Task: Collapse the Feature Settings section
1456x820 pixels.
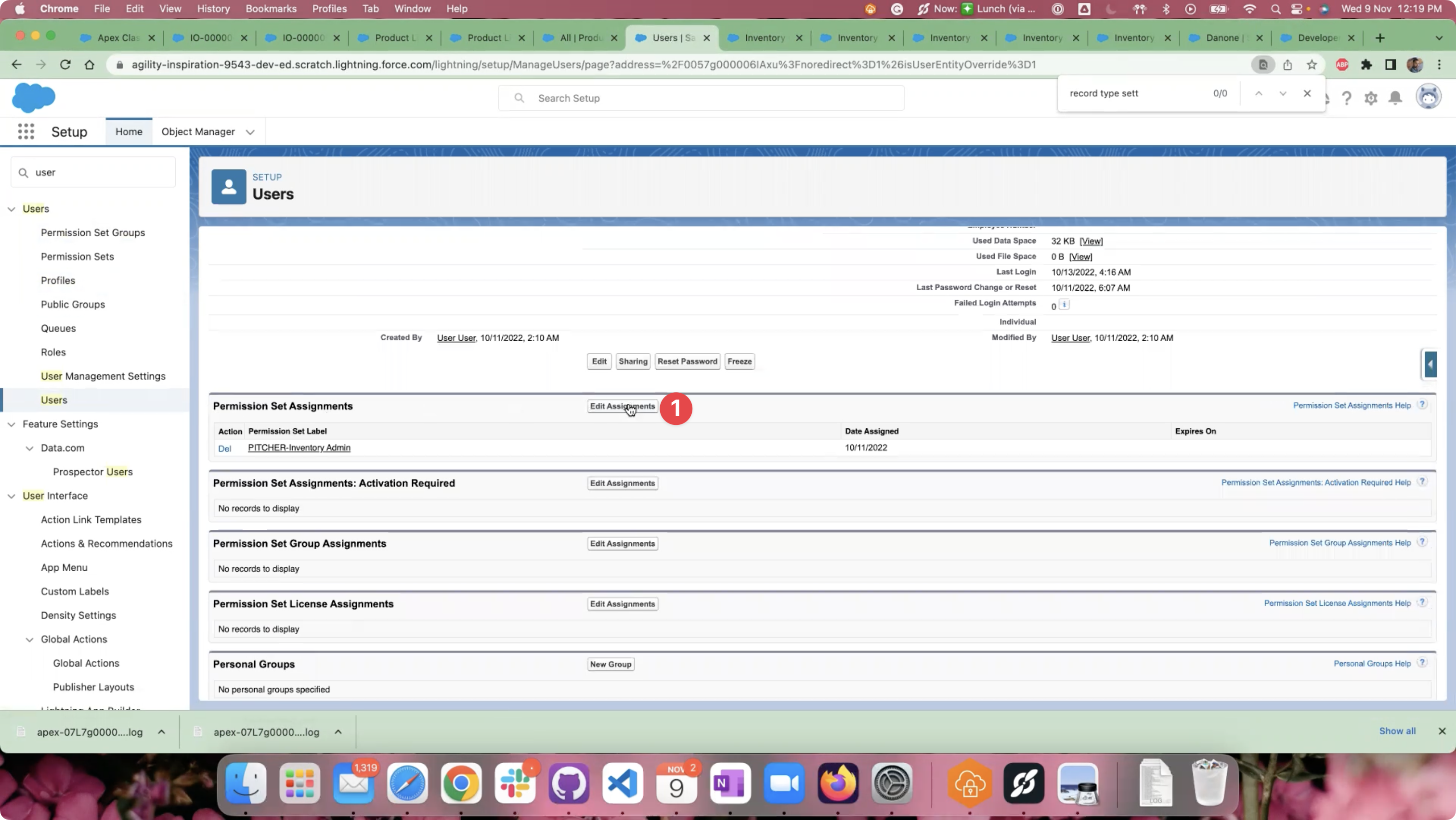Action: pyautogui.click(x=11, y=424)
